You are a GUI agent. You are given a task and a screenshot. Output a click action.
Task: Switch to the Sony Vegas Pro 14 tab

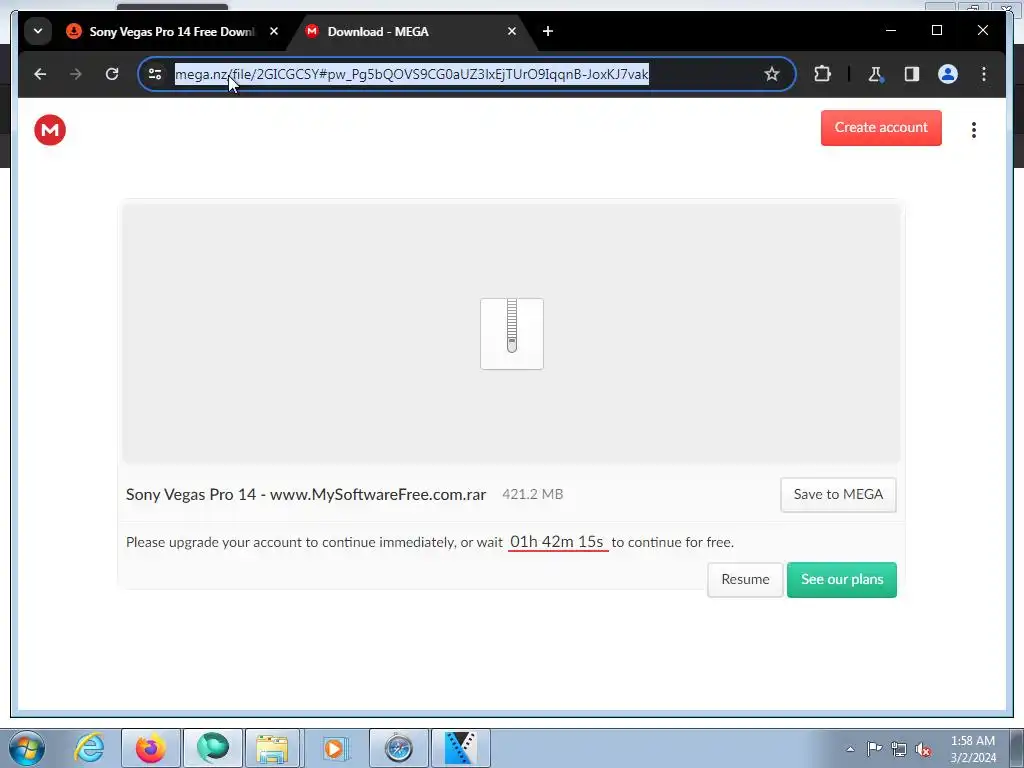click(171, 31)
